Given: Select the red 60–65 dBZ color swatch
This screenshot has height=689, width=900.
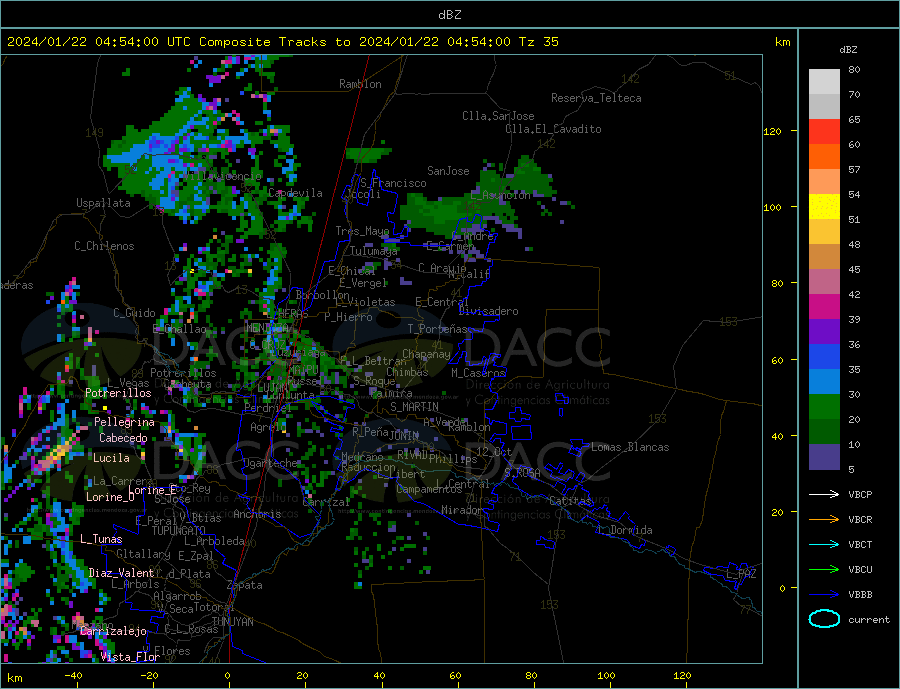Looking at the screenshot, I should [825, 131].
